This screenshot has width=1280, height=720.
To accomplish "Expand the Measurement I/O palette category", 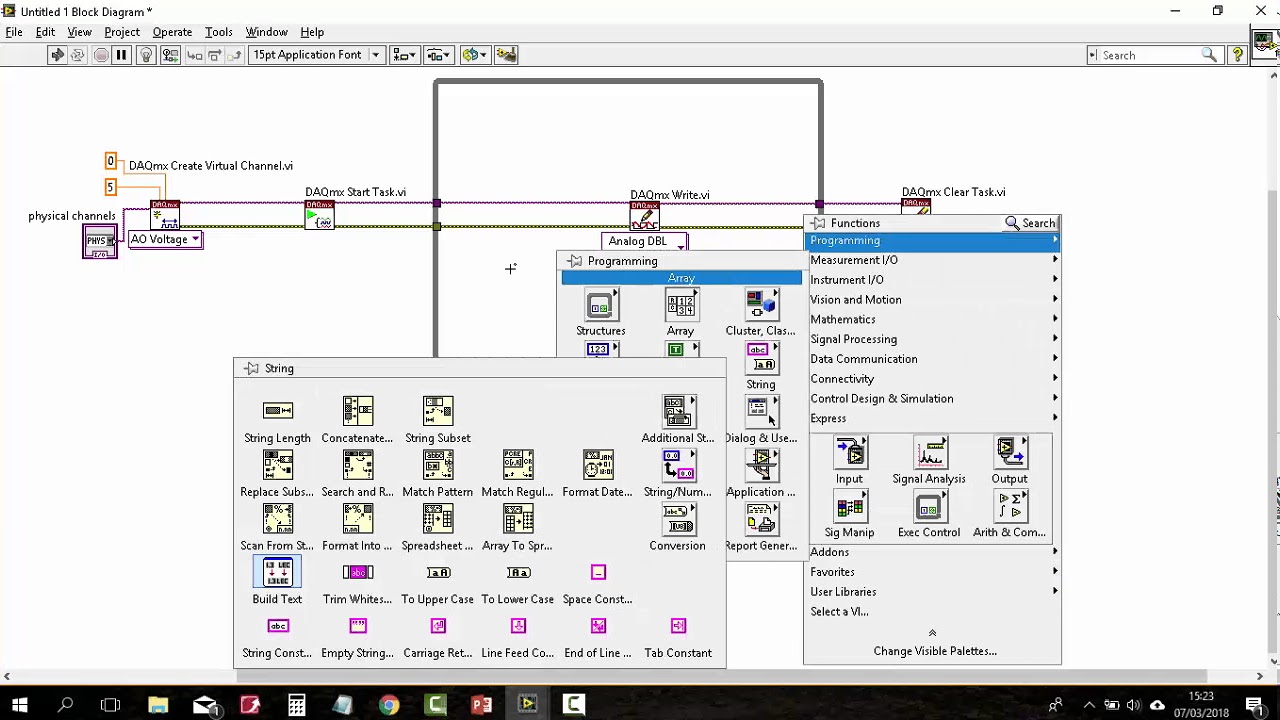I will (932, 260).
